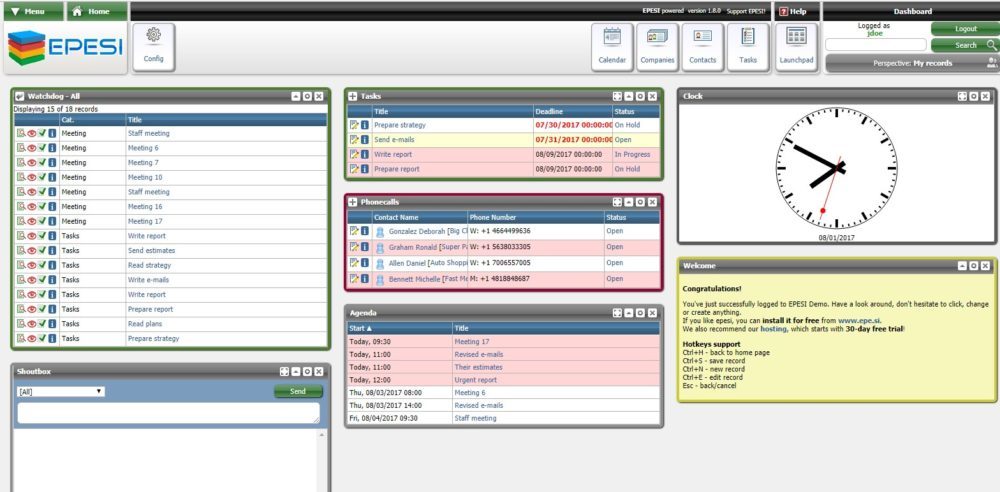Screen dimensions: 1000x492
Task: Click edit icon for Prepare strategy task
Action: click(354, 125)
